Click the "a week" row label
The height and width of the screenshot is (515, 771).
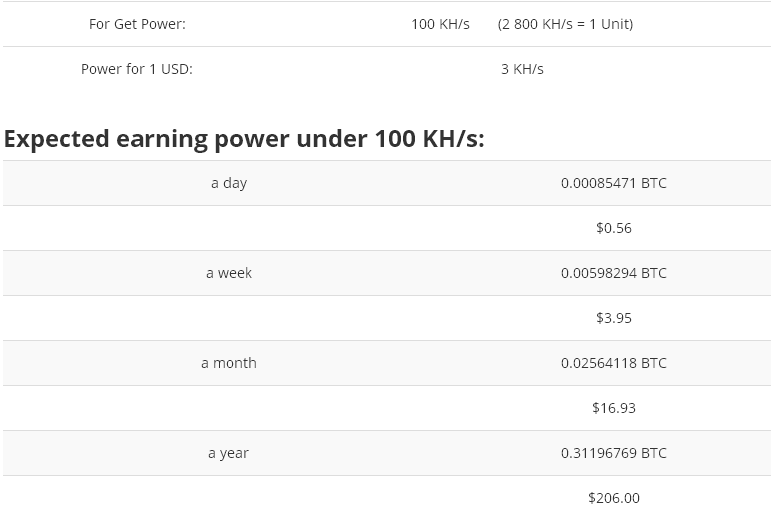click(229, 273)
